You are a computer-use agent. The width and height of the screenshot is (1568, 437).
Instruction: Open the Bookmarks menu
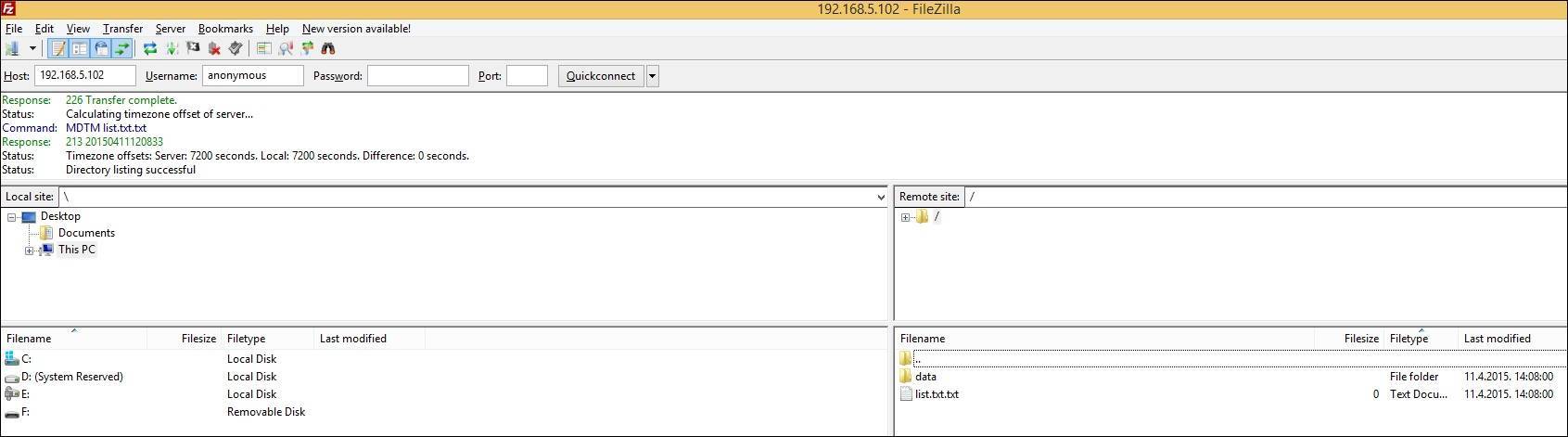[225, 29]
